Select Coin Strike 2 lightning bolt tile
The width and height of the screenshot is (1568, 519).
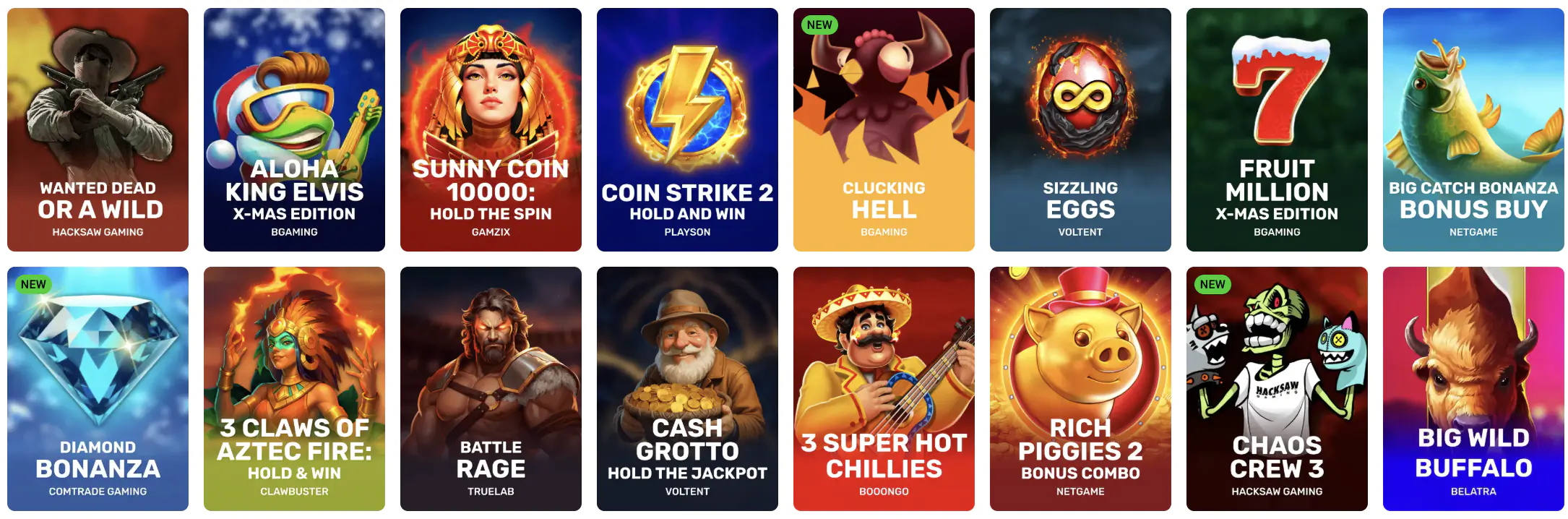coord(687,130)
